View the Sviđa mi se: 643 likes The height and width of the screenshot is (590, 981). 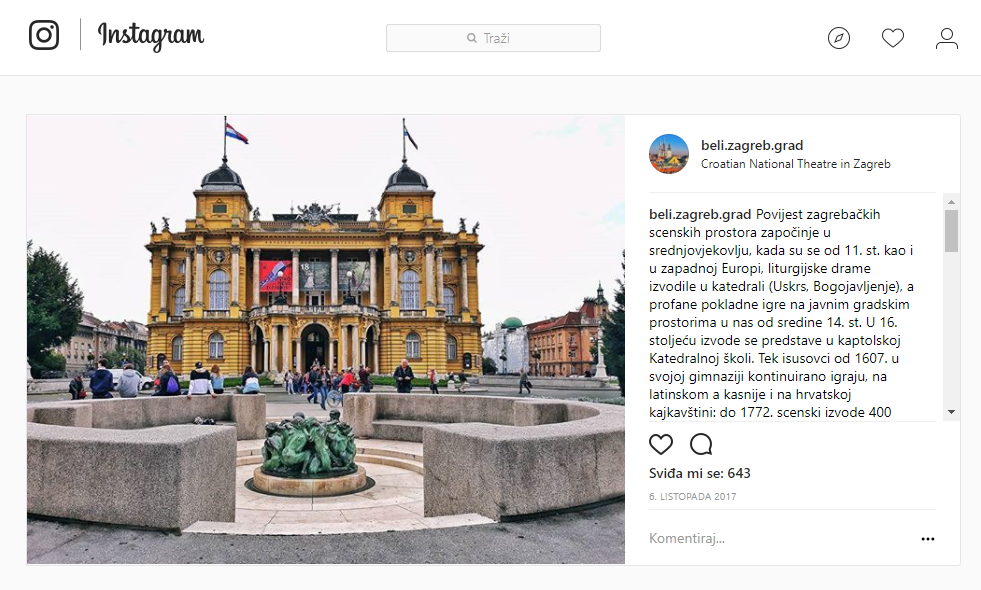699,474
